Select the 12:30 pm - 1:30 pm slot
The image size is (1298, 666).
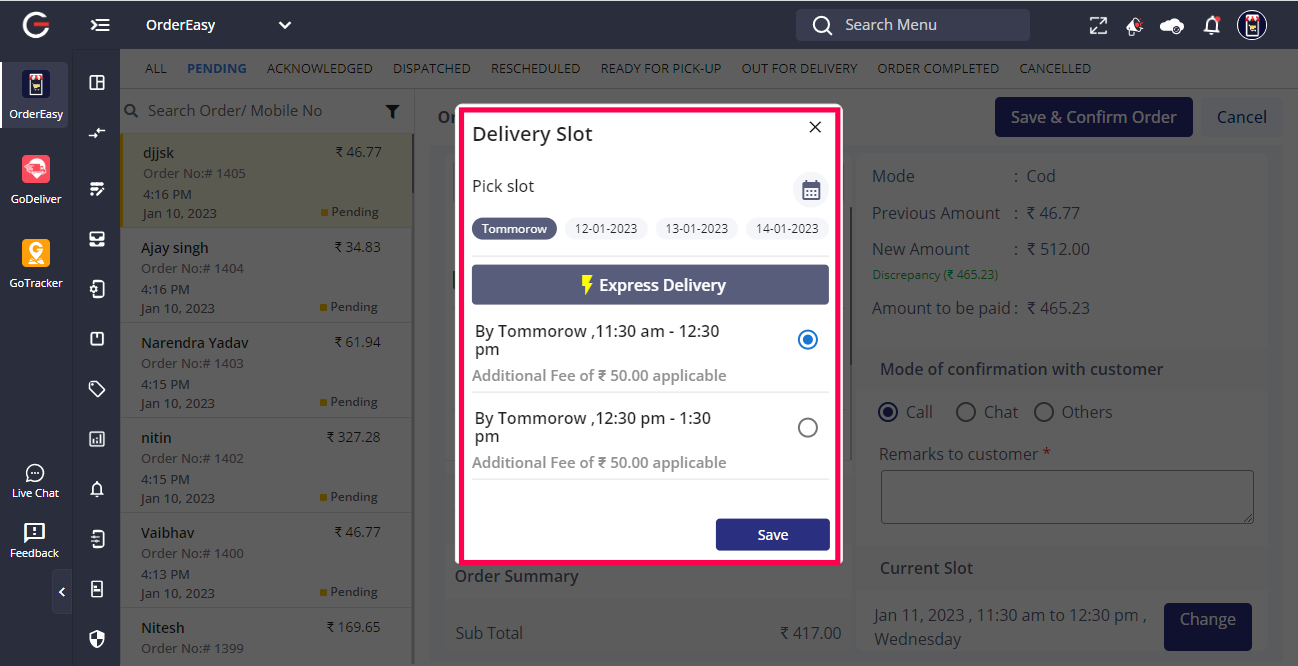[x=808, y=428]
